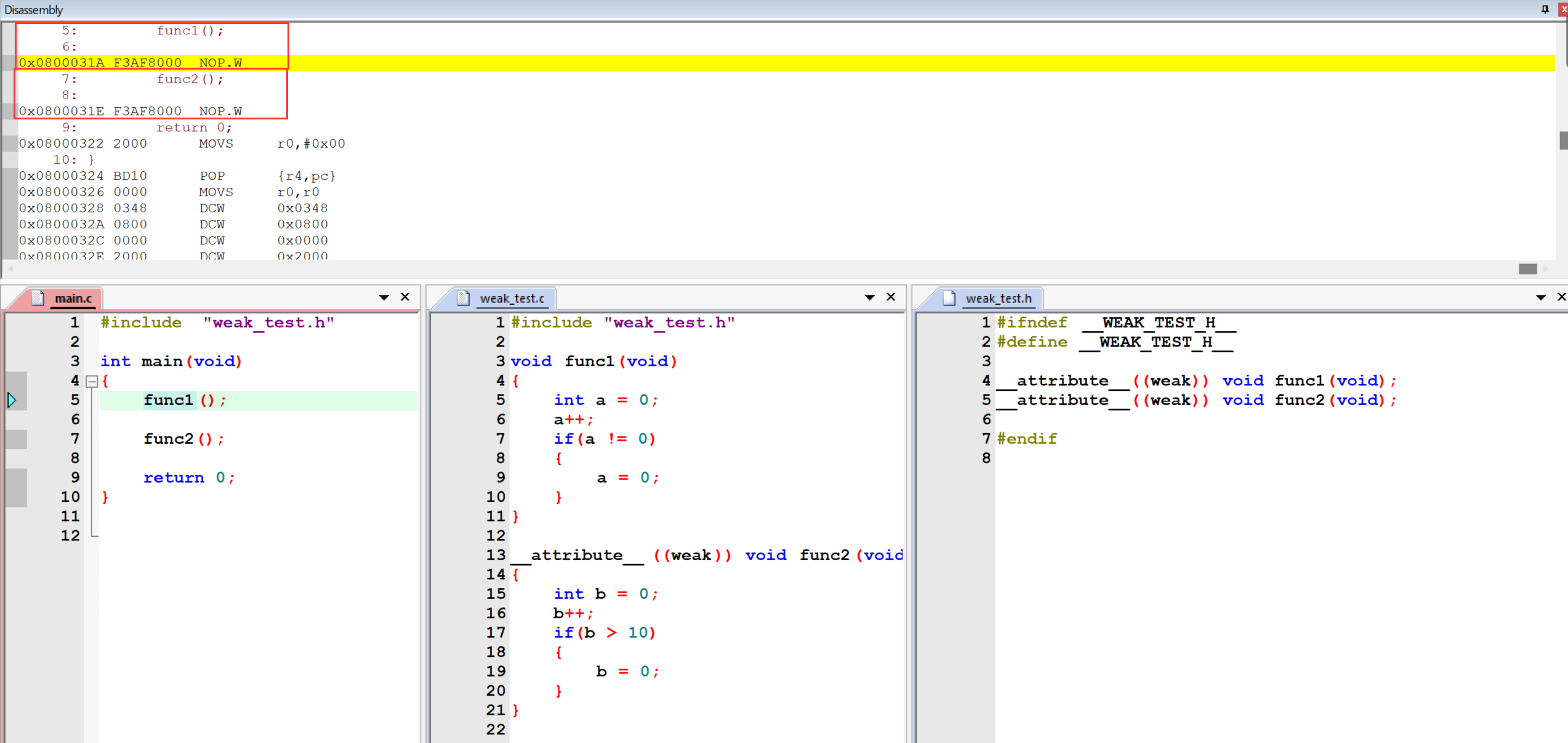Click the weak_test.h tab file icon
This screenshot has width=1568, height=743.
[x=949, y=298]
